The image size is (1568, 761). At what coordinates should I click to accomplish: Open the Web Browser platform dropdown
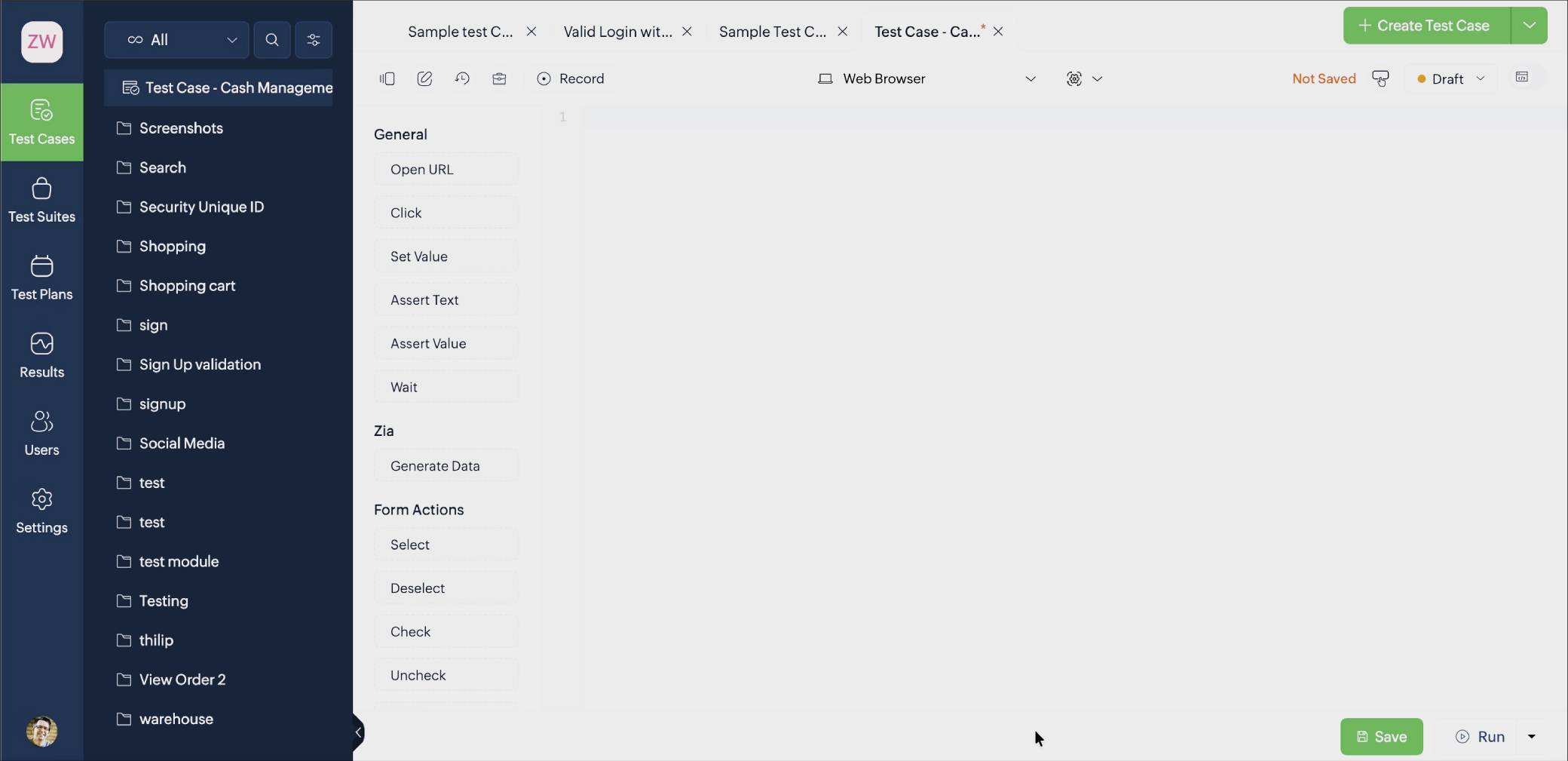click(926, 78)
